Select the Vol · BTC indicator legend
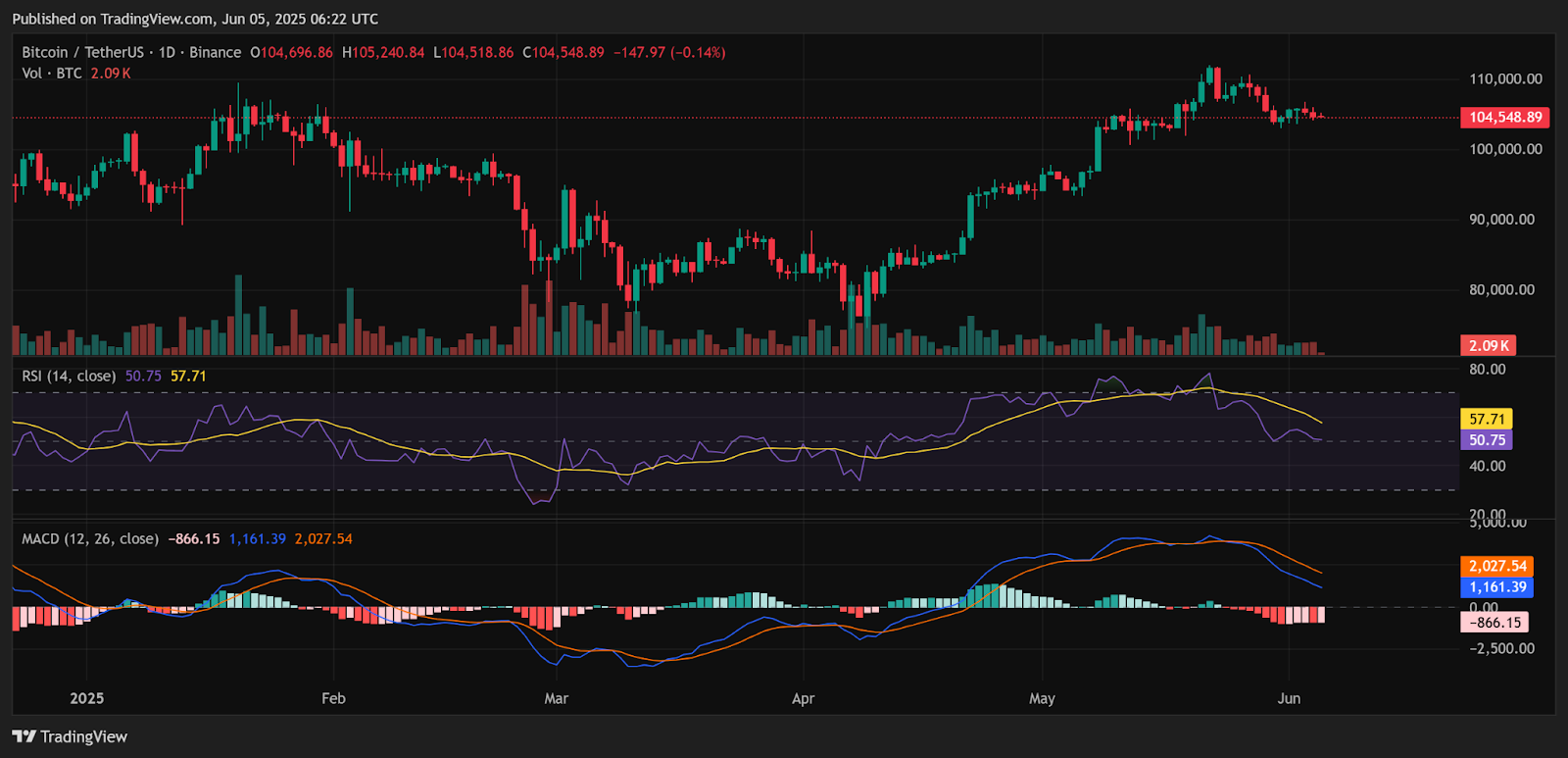The height and width of the screenshot is (758, 1568). click(52, 74)
